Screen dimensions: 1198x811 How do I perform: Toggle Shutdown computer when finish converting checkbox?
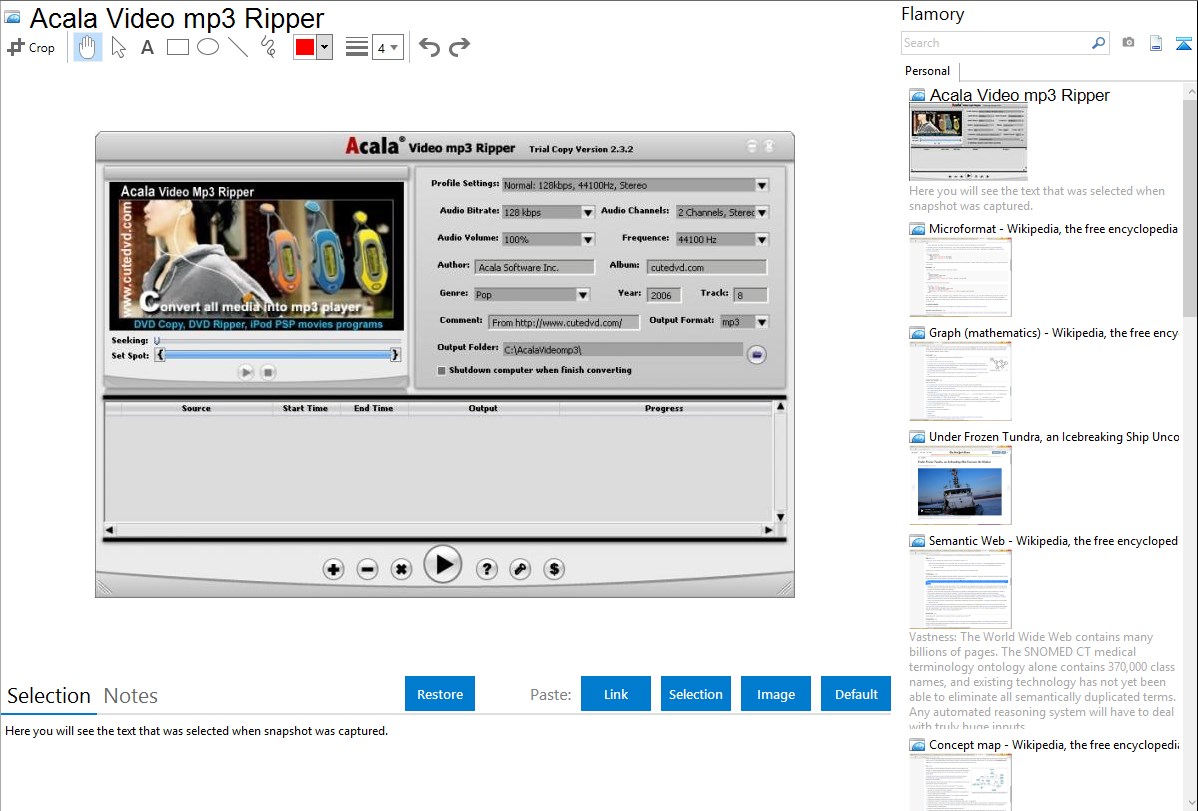(x=442, y=370)
